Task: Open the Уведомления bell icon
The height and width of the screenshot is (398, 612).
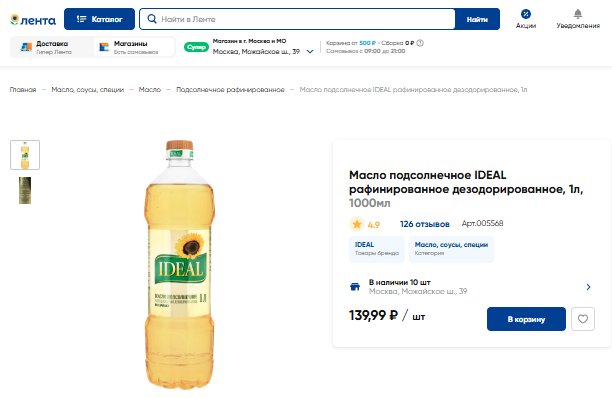Action: (578, 14)
